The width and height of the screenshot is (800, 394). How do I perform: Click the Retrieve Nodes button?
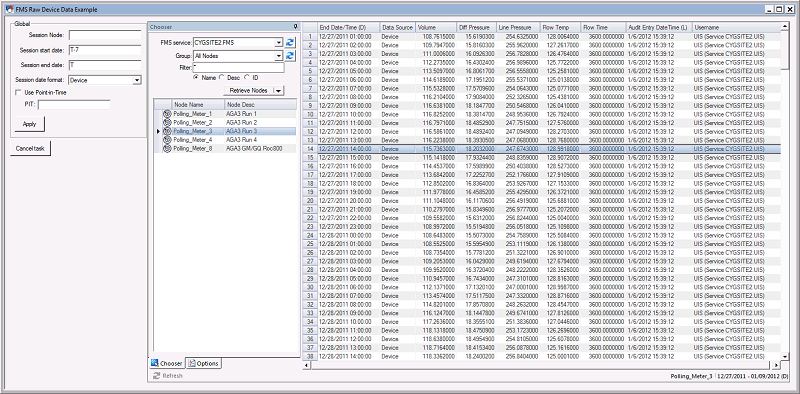[248, 90]
